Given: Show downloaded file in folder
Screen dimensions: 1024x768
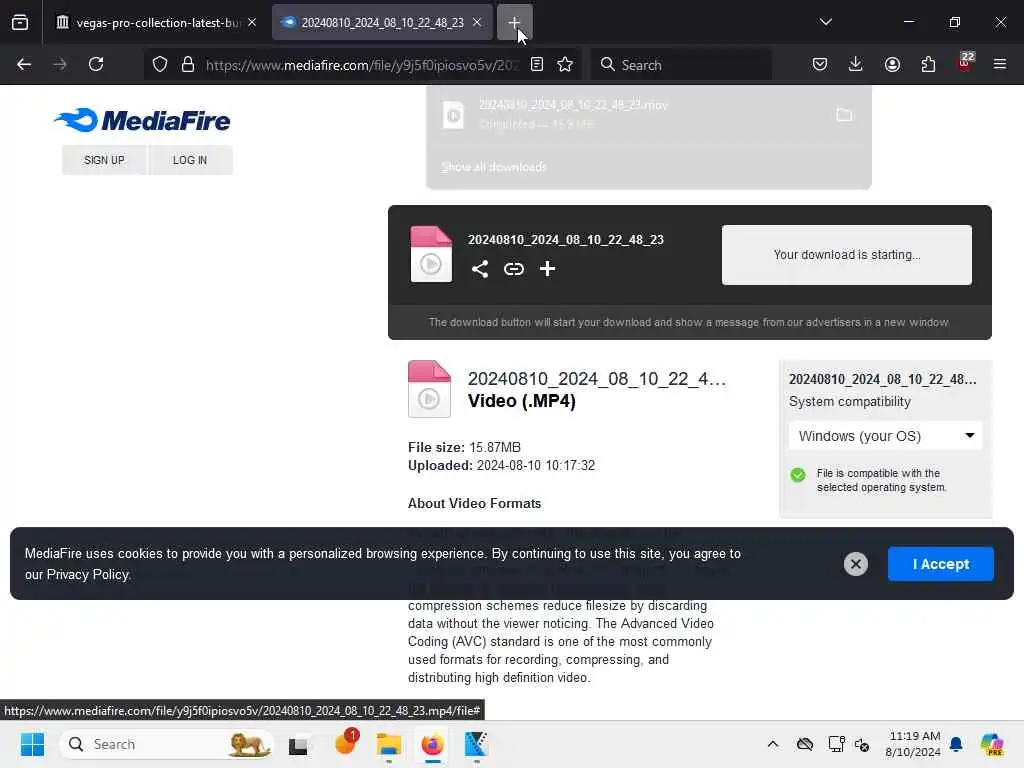Looking at the screenshot, I should pyautogui.click(x=844, y=115).
